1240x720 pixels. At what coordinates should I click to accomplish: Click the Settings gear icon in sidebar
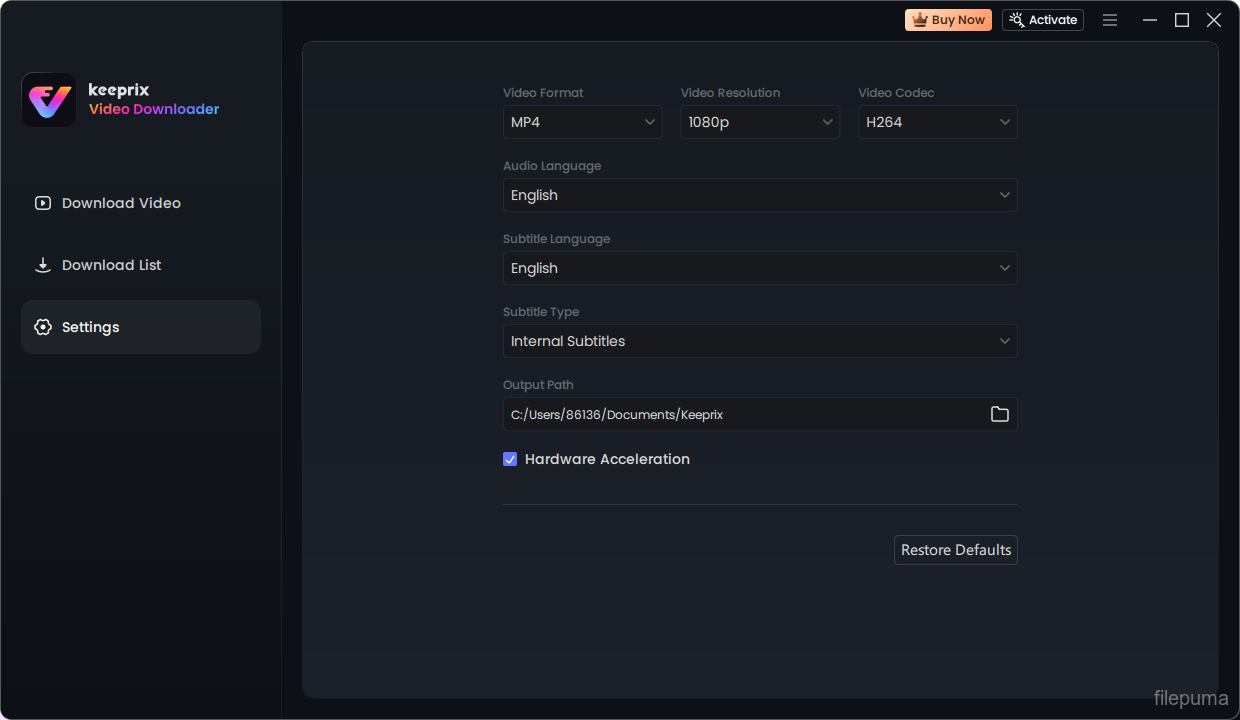43,327
